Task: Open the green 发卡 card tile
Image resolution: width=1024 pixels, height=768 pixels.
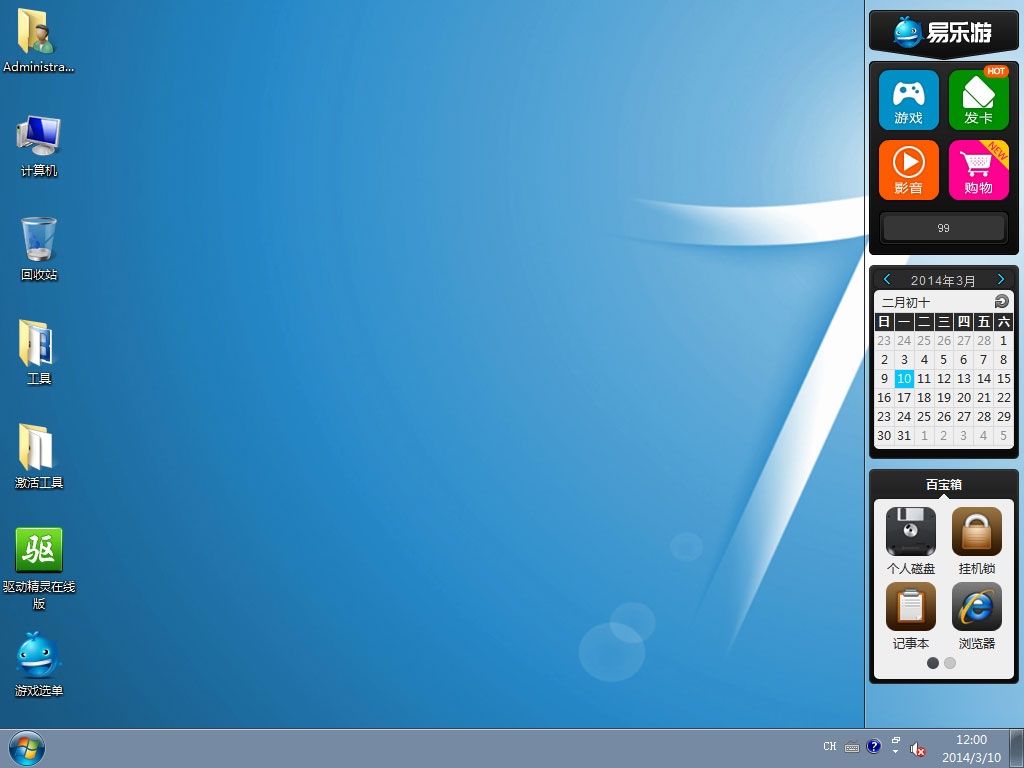Action: coord(978,100)
